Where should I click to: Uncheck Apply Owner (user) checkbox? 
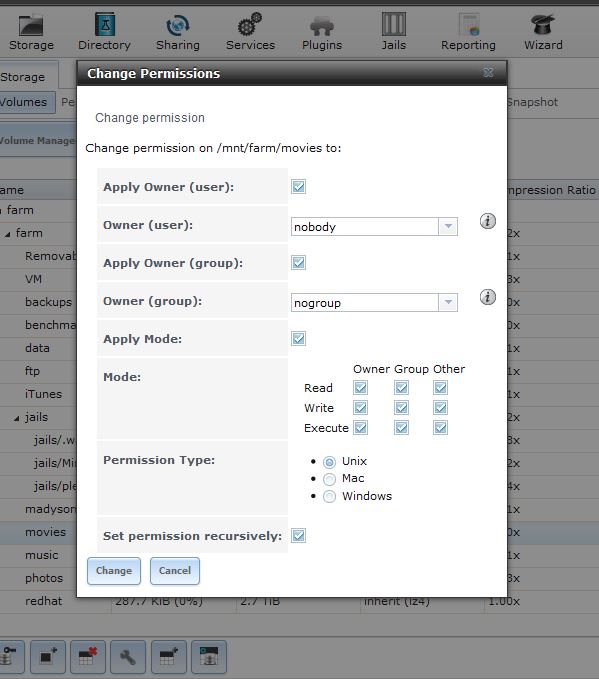[x=298, y=187]
